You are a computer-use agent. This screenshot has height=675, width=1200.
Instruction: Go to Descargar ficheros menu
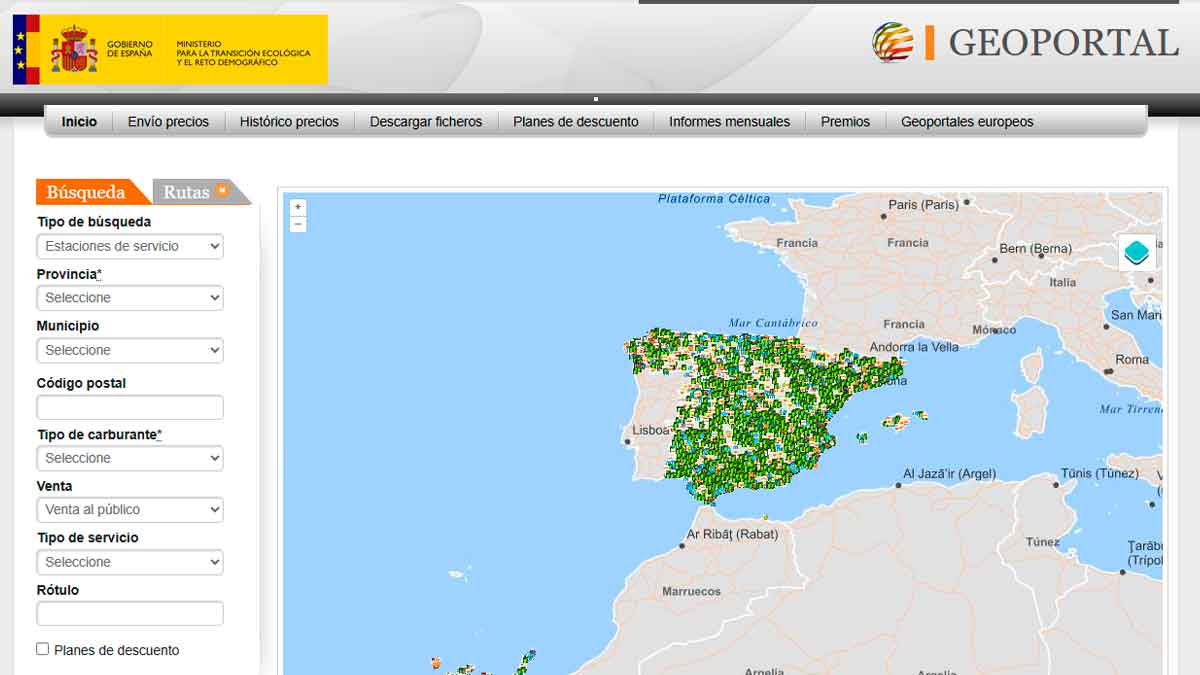coord(426,122)
